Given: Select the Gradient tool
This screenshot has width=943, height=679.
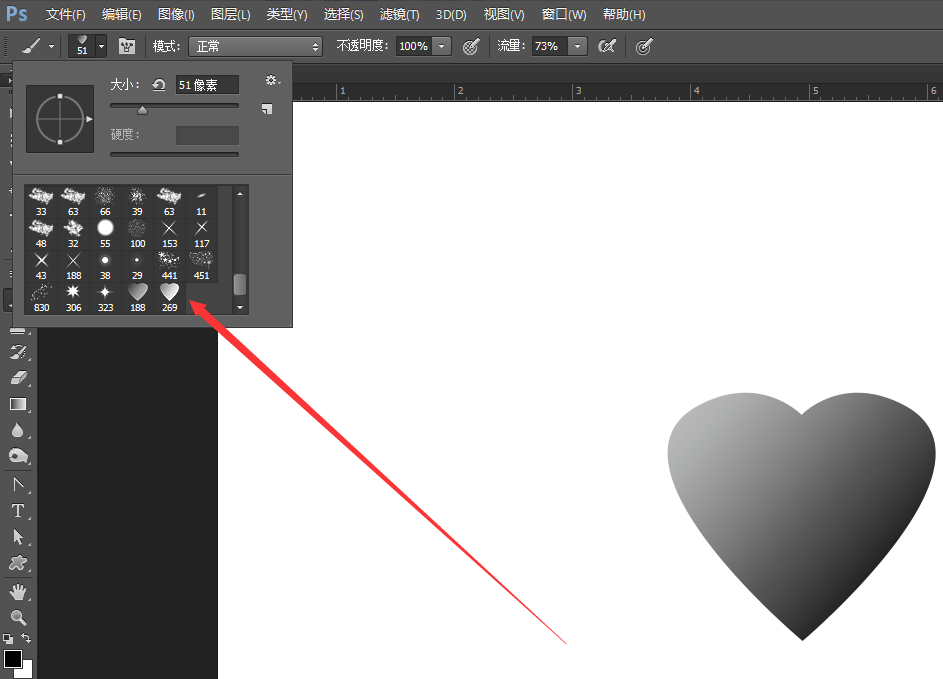Looking at the screenshot, I should (18, 404).
